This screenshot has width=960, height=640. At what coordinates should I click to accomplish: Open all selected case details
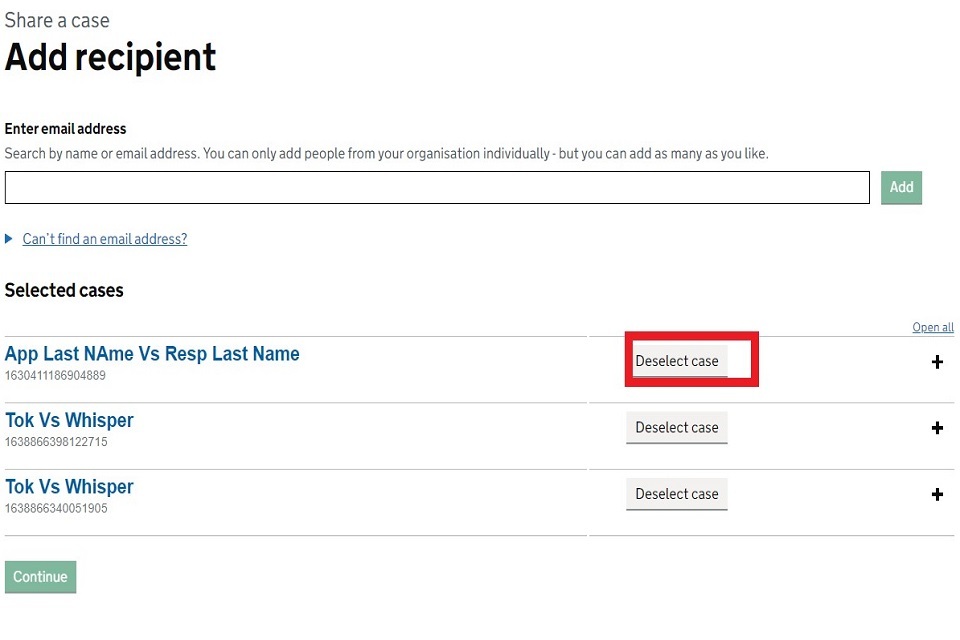tap(932, 327)
